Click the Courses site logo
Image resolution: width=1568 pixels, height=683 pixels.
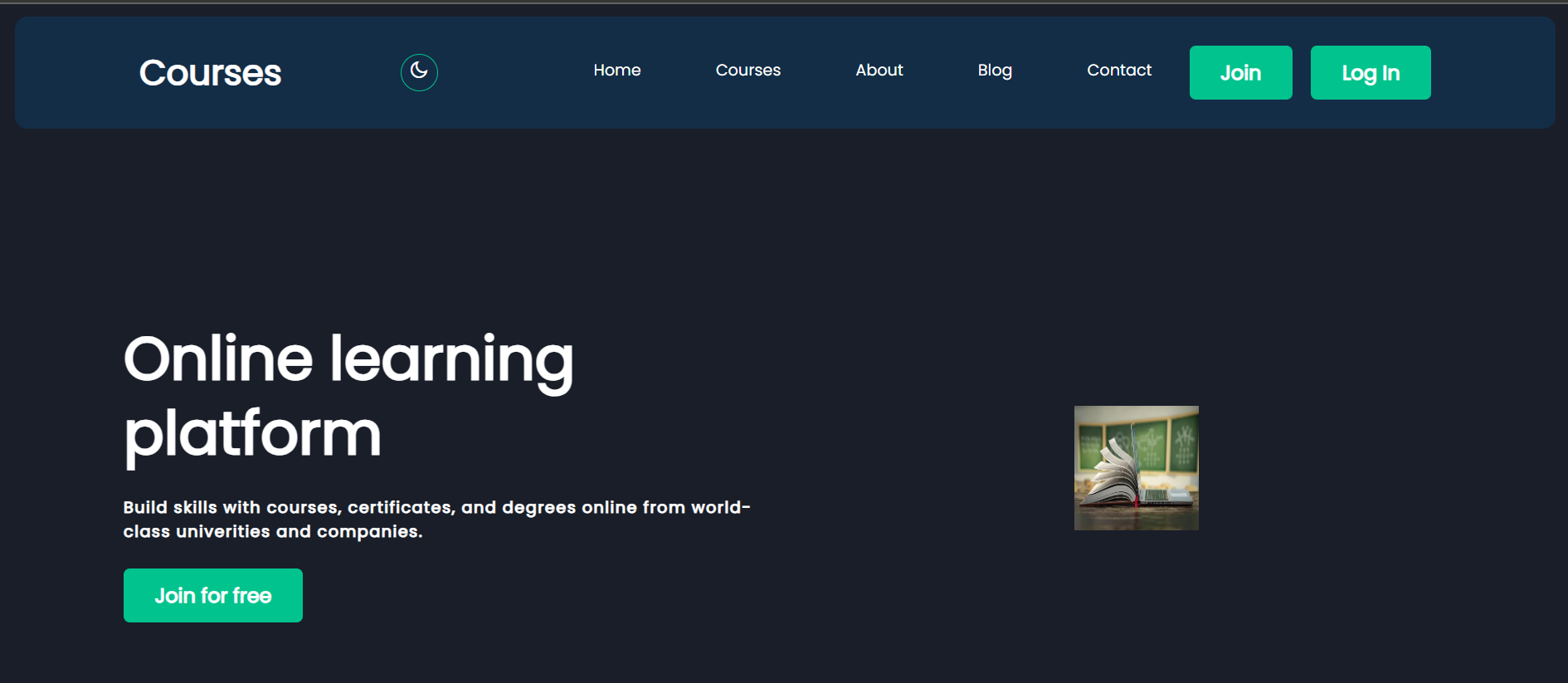[210, 73]
